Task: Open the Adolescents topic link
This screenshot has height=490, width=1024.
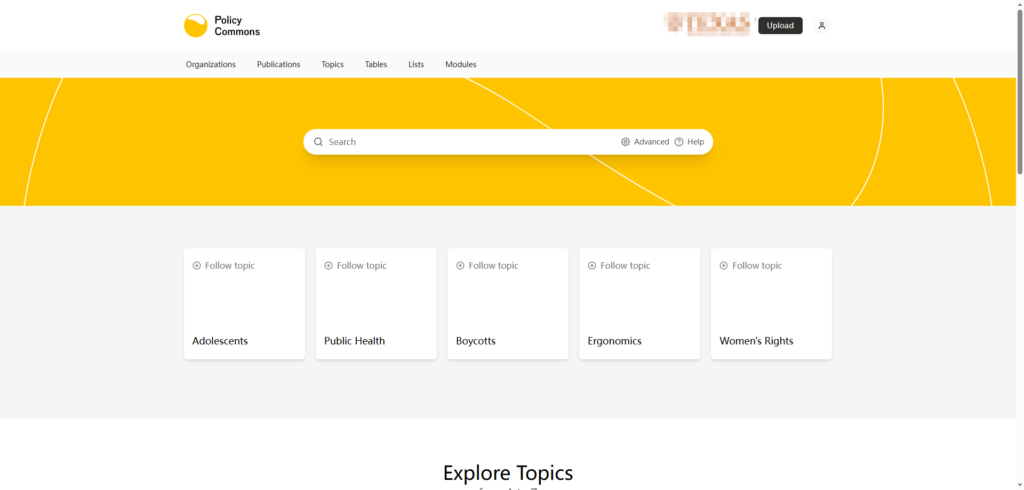Action: 220,341
